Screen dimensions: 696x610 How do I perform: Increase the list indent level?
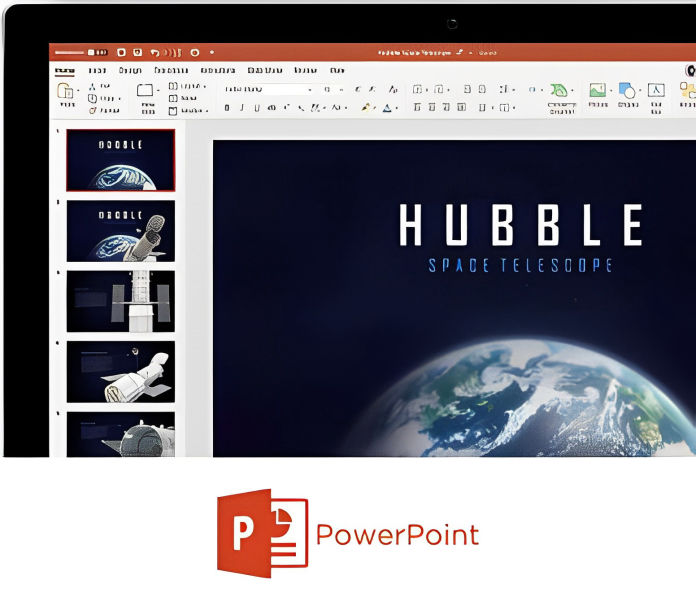tap(482, 89)
